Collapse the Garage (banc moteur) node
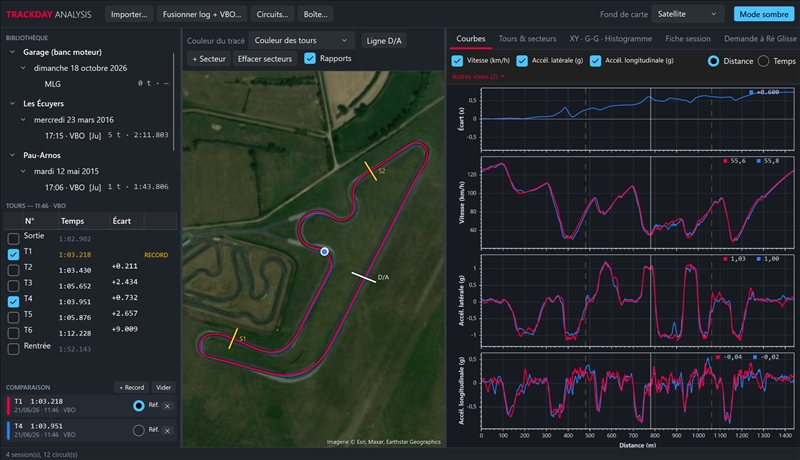Screen dimensions: 800x460 point(12,52)
